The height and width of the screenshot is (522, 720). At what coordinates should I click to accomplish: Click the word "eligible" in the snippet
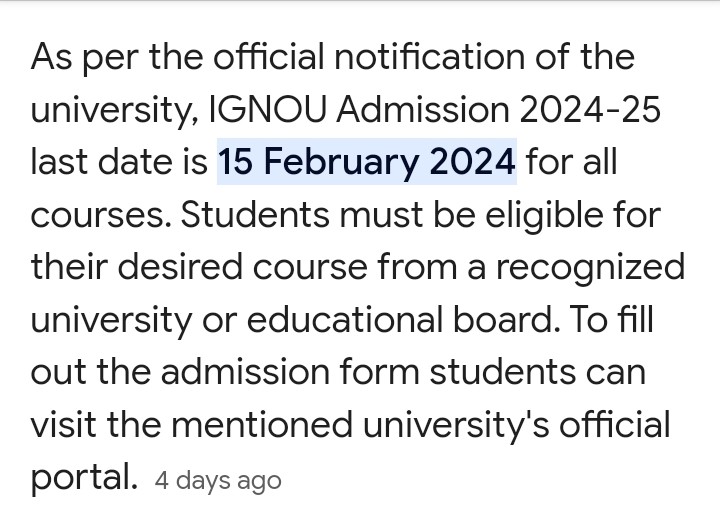(544, 216)
